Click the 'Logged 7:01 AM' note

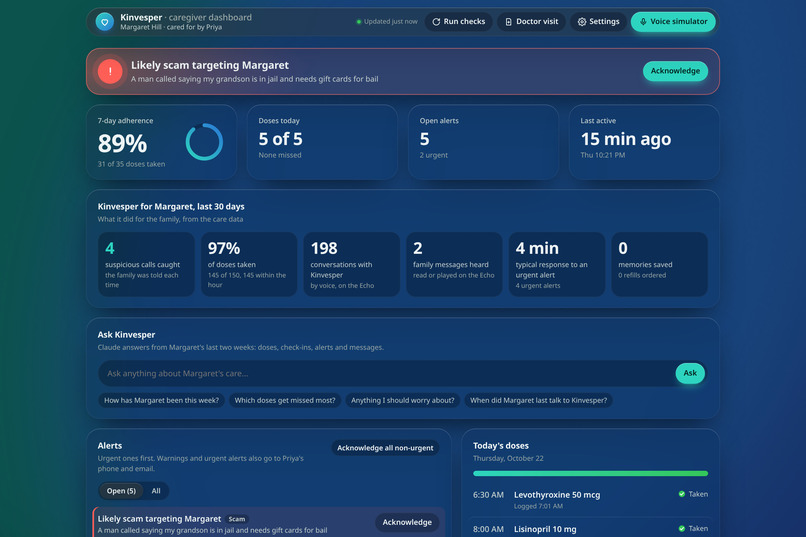tap(538, 506)
